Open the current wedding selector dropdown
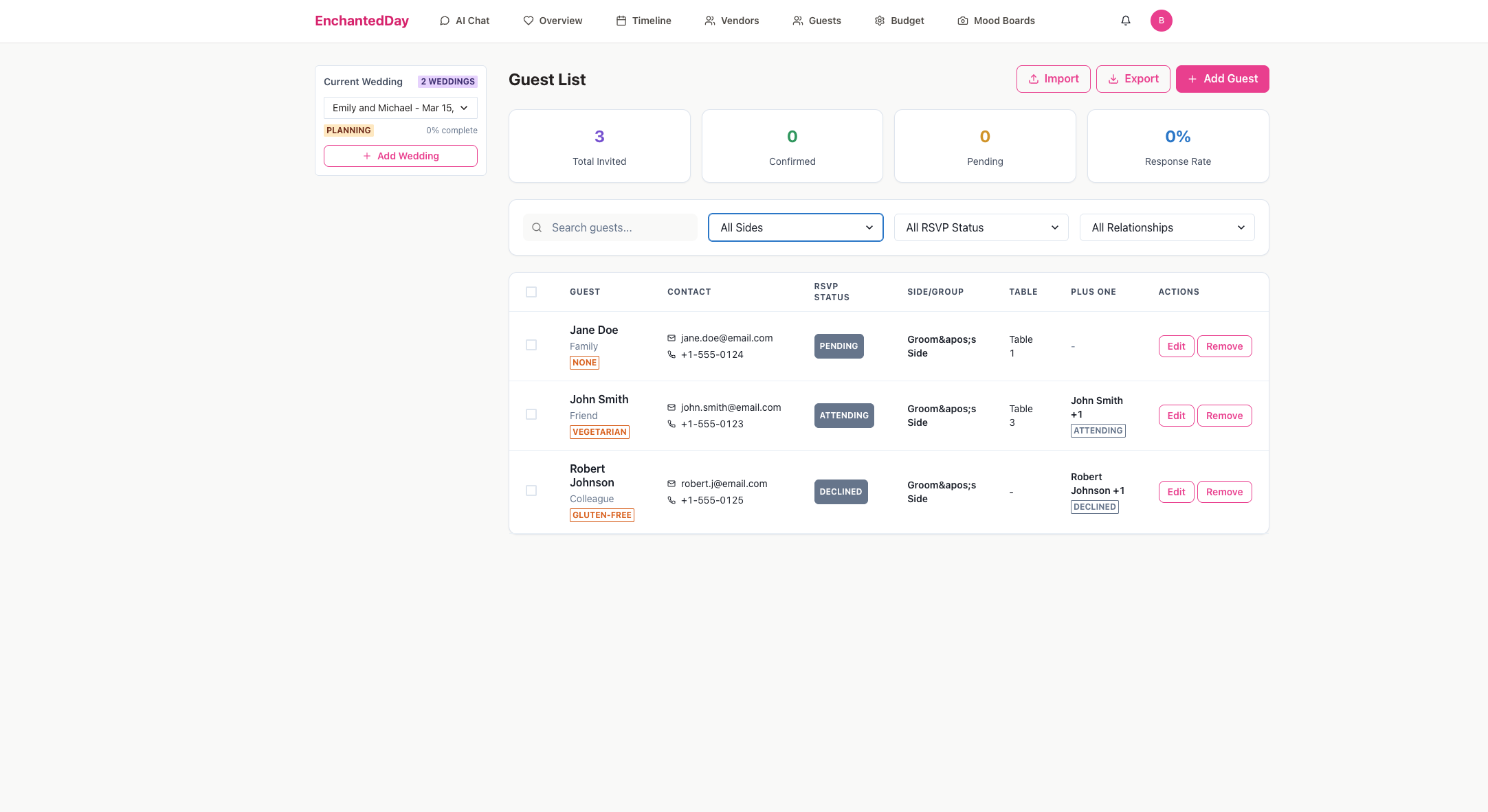This screenshot has width=1488, height=812. pos(400,108)
